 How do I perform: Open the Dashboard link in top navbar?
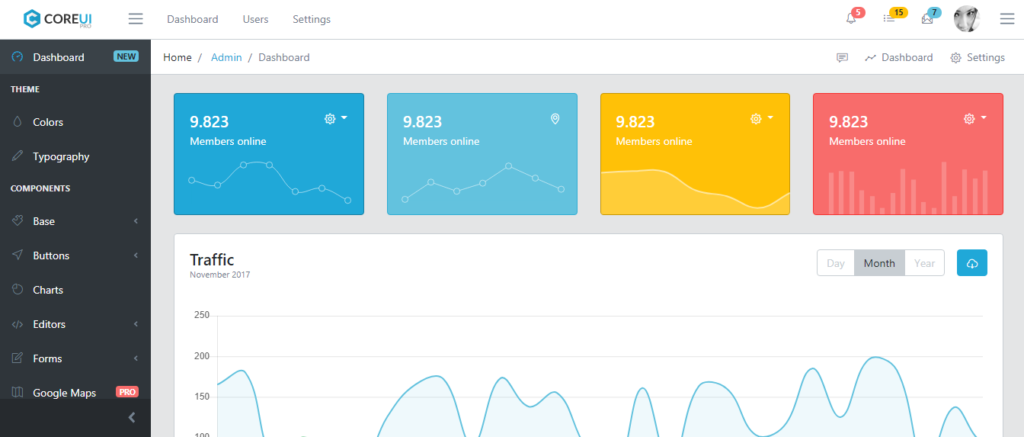[193, 20]
